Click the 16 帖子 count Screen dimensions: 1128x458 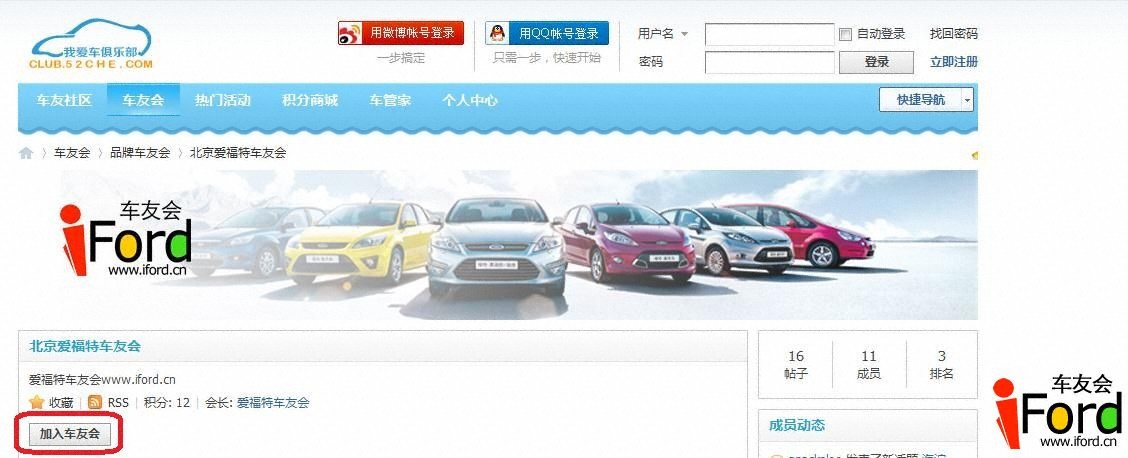796,365
